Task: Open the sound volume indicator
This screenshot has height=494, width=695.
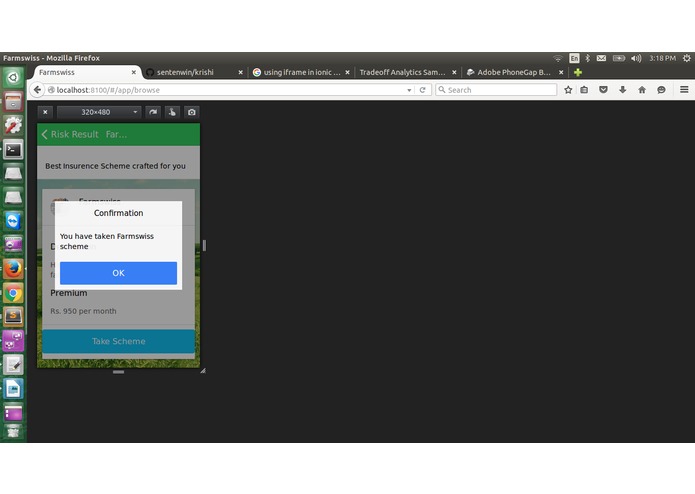Action: 636,58
